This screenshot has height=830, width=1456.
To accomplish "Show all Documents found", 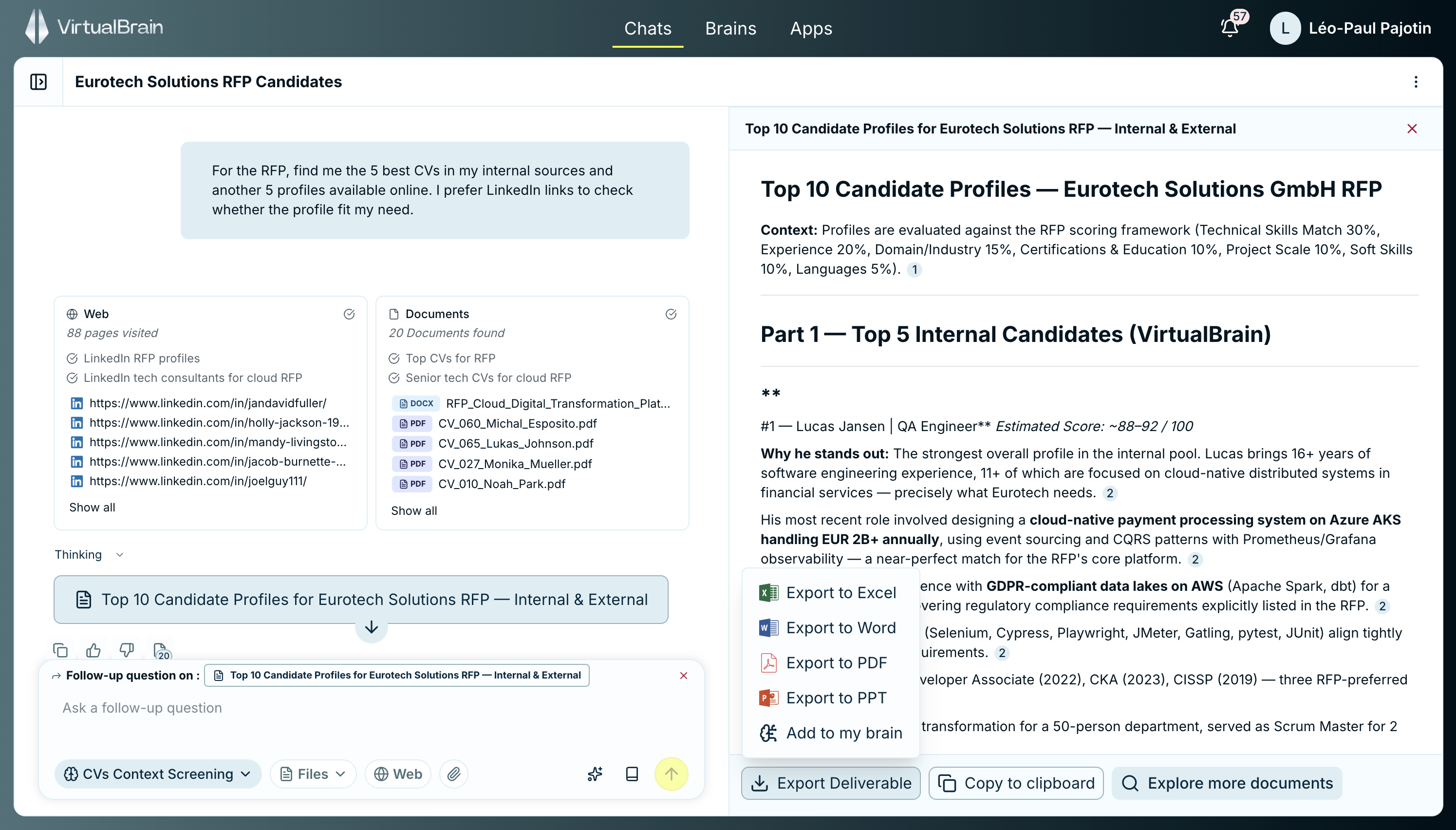I will click(414, 511).
